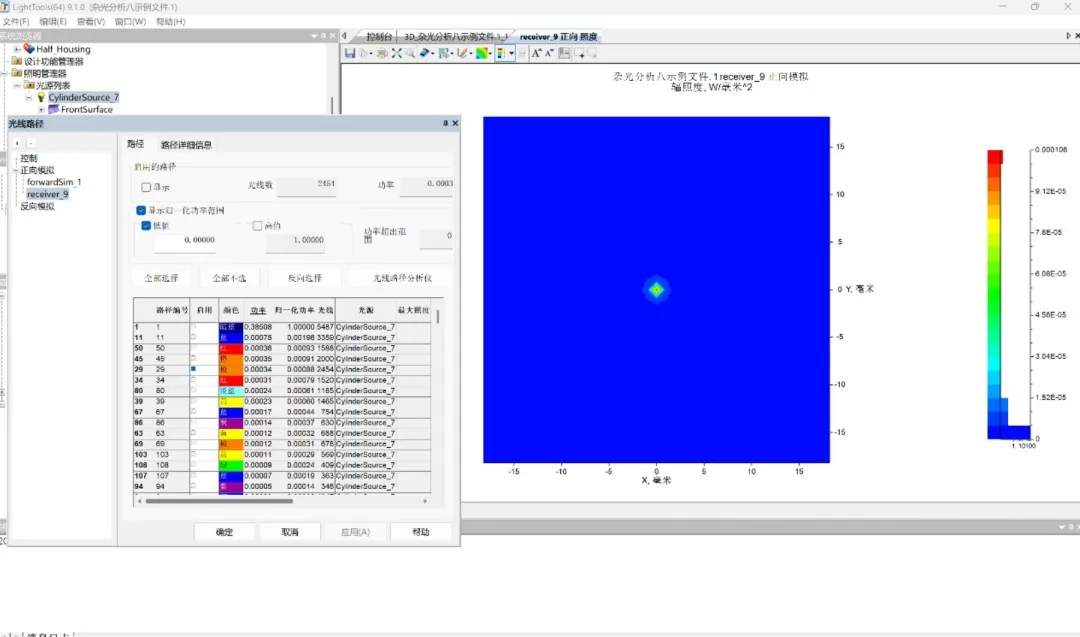Click the 确定 button
The height and width of the screenshot is (637, 1080).
tap(224, 532)
